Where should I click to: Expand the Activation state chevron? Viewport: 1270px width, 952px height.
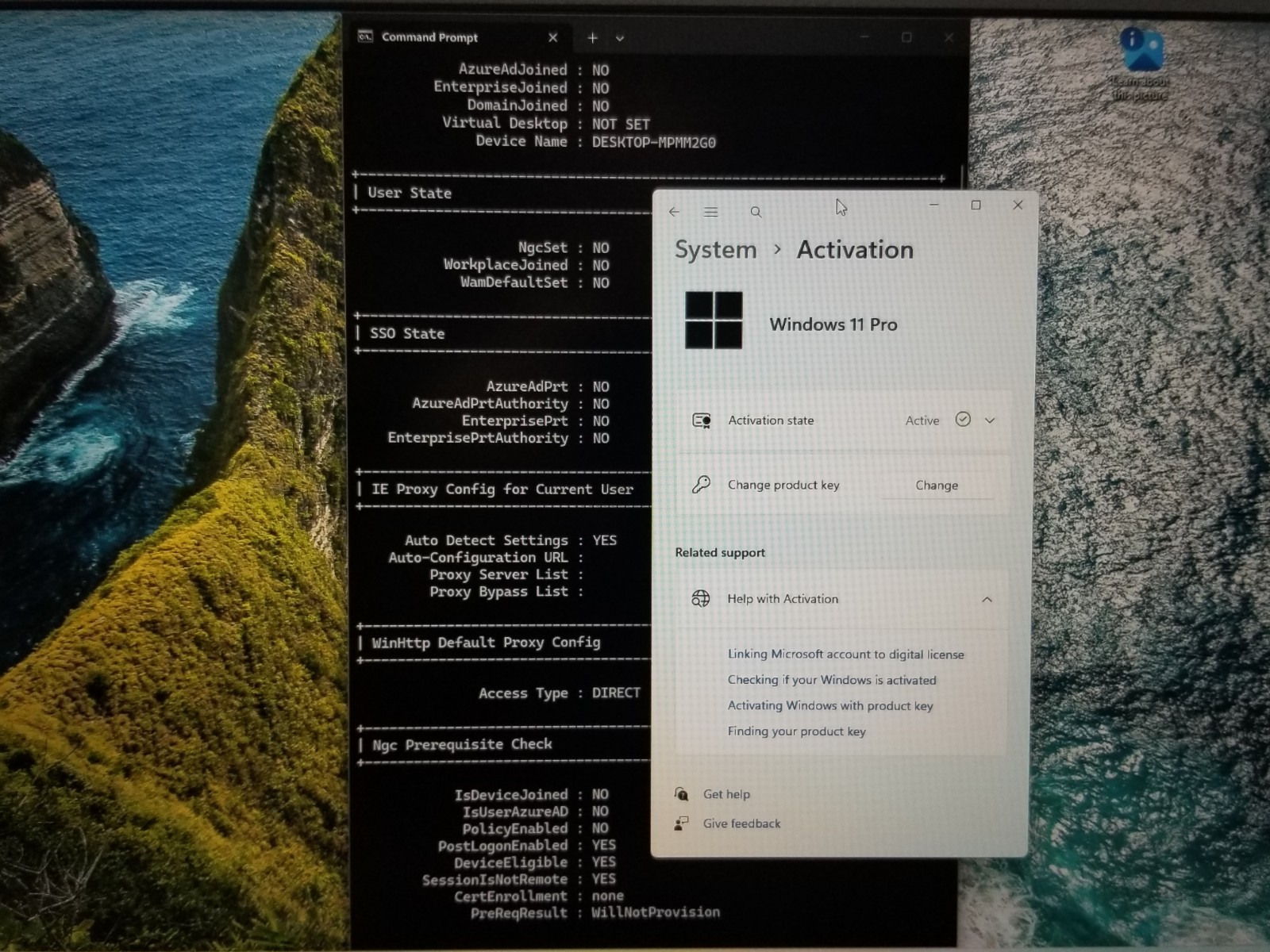point(990,420)
